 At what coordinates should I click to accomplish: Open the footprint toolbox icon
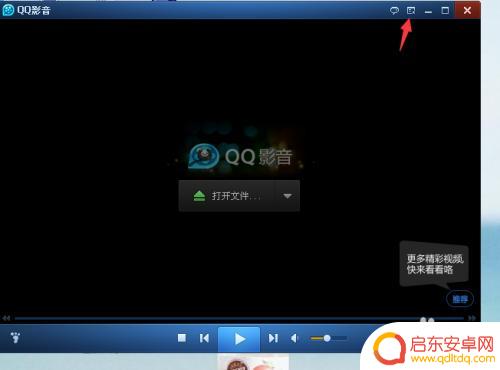coord(15,338)
